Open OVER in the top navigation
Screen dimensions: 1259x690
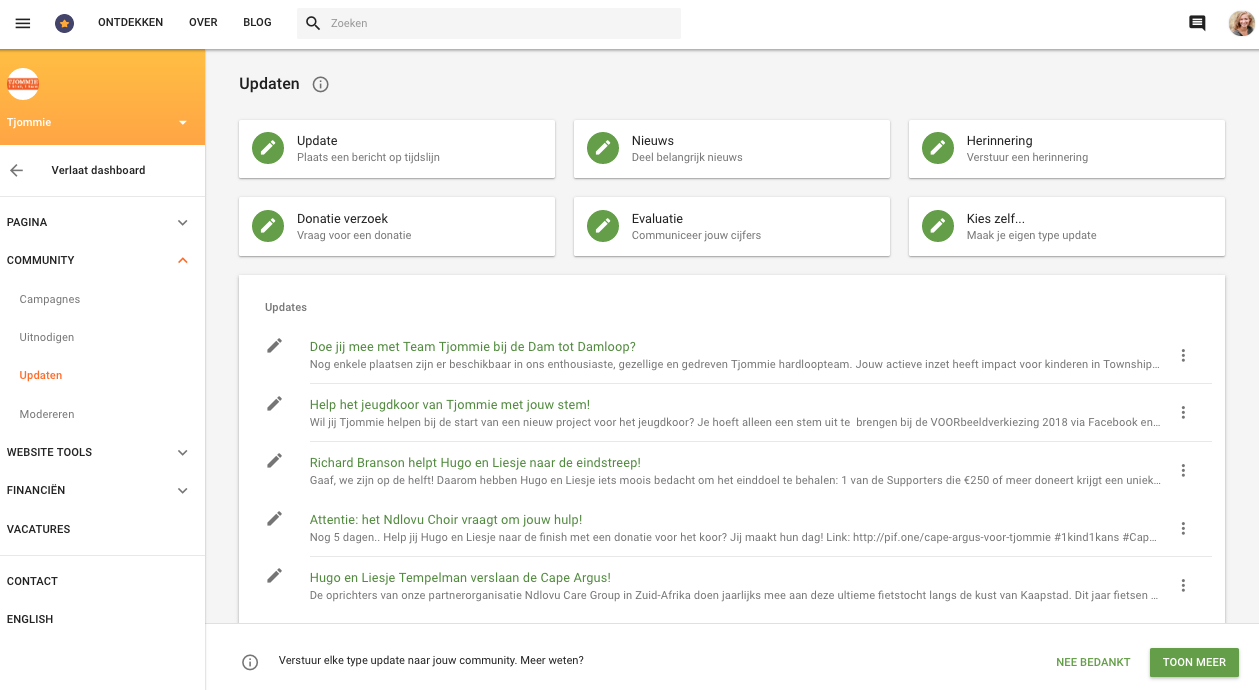pyautogui.click(x=203, y=23)
